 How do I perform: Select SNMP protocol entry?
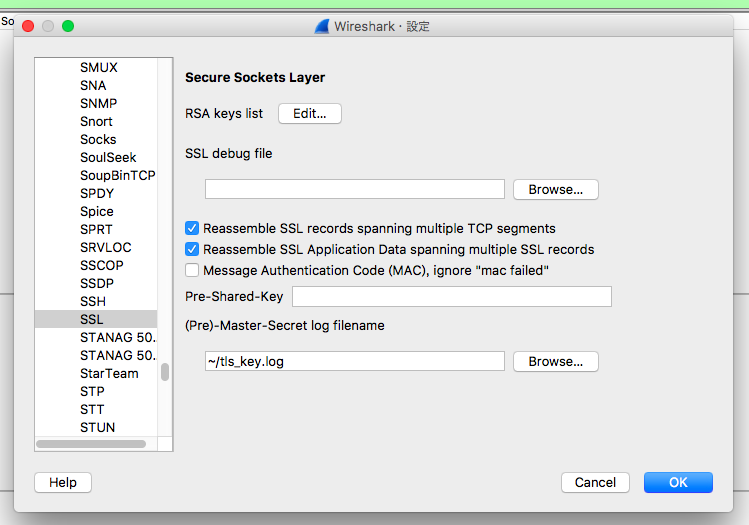point(98,103)
